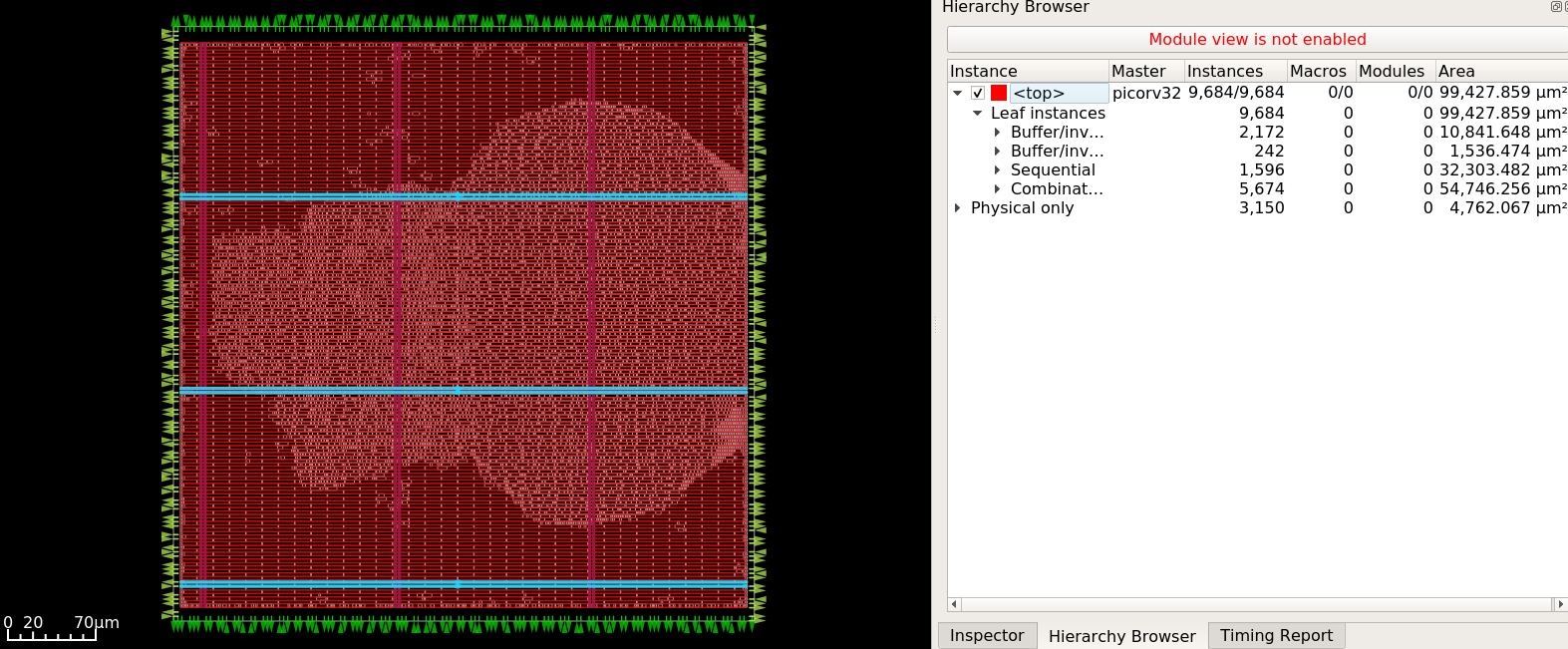The height and width of the screenshot is (649, 1568).
Task: Select the Leaf instances row label
Action: point(1048,113)
